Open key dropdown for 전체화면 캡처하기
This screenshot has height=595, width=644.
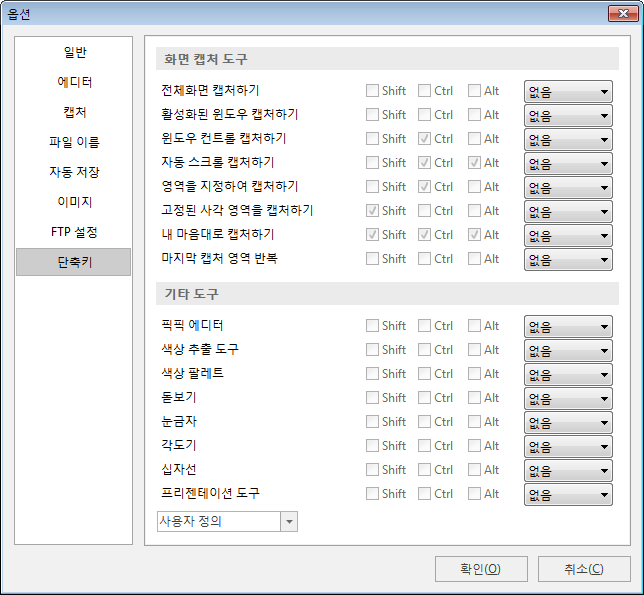pos(568,91)
